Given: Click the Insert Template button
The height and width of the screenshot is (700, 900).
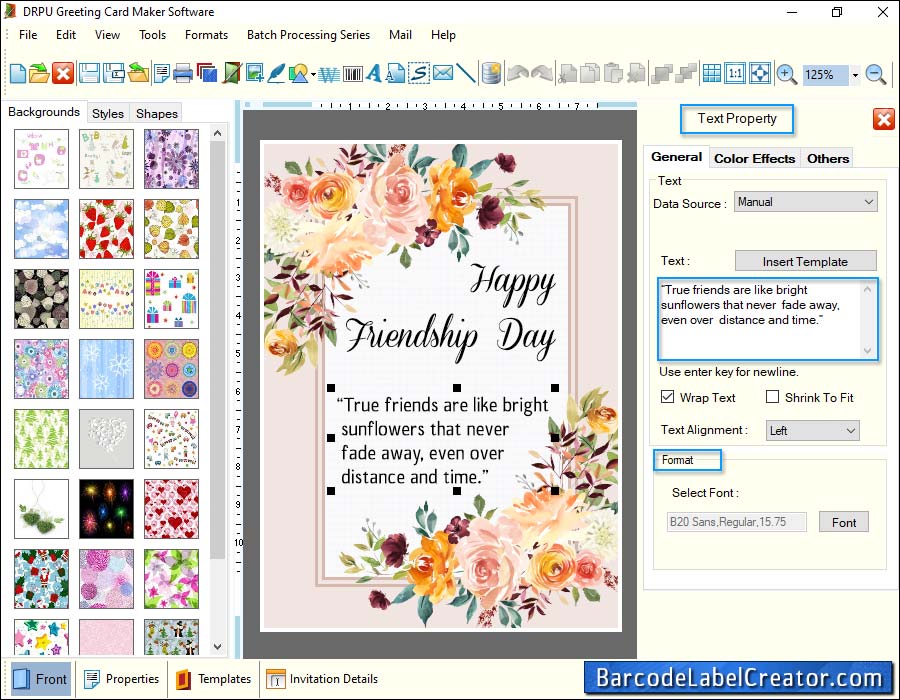Looking at the screenshot, I should pyautogui.click(x=805, y=261).
